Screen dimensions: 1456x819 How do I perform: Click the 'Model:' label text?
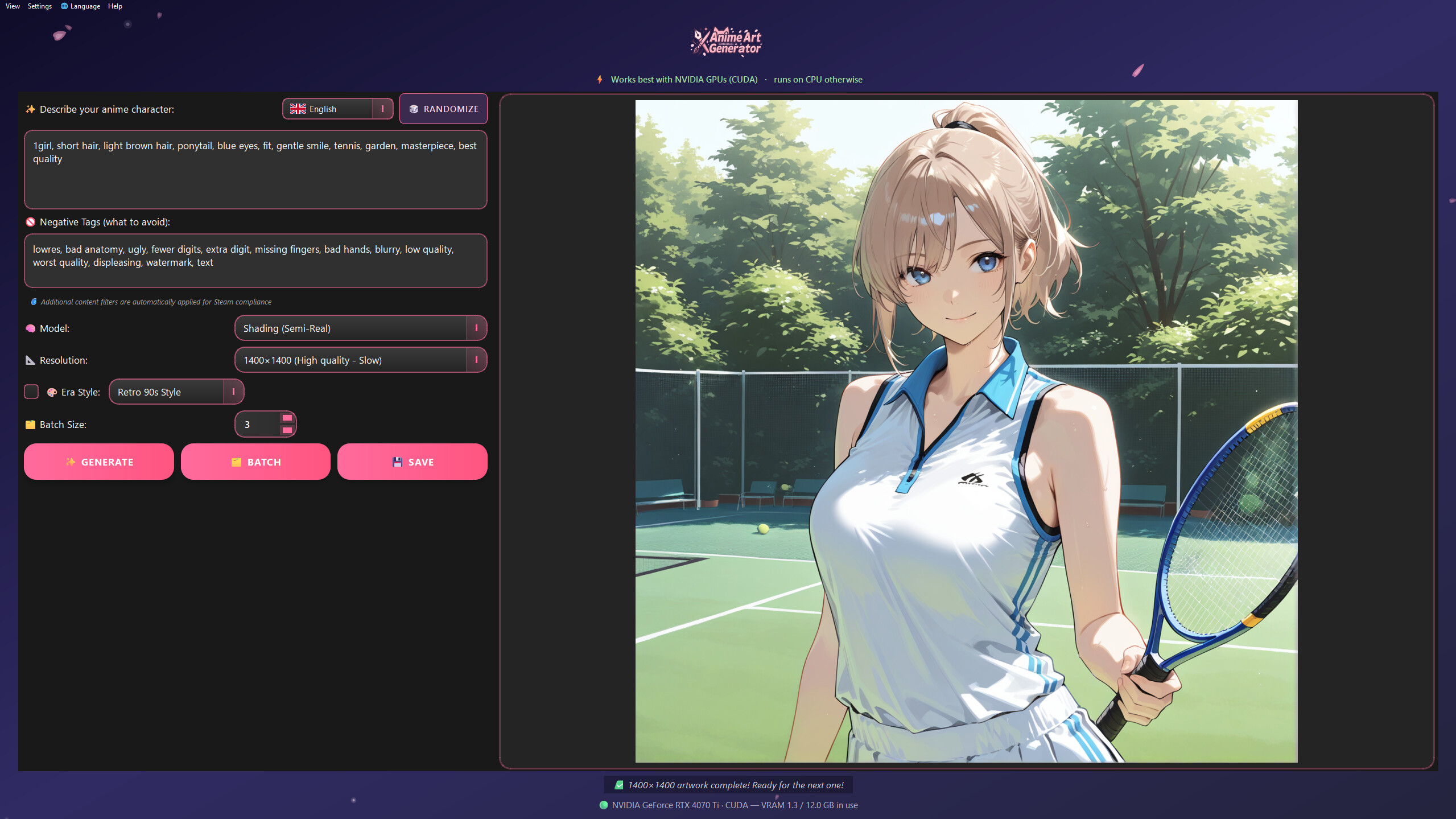[55, 328]
